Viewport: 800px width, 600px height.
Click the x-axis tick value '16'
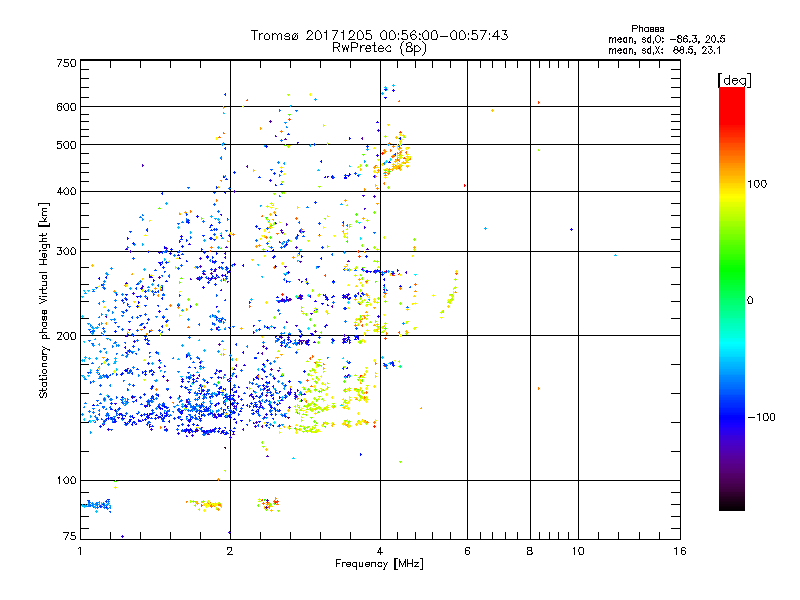(x=680, y=551)
